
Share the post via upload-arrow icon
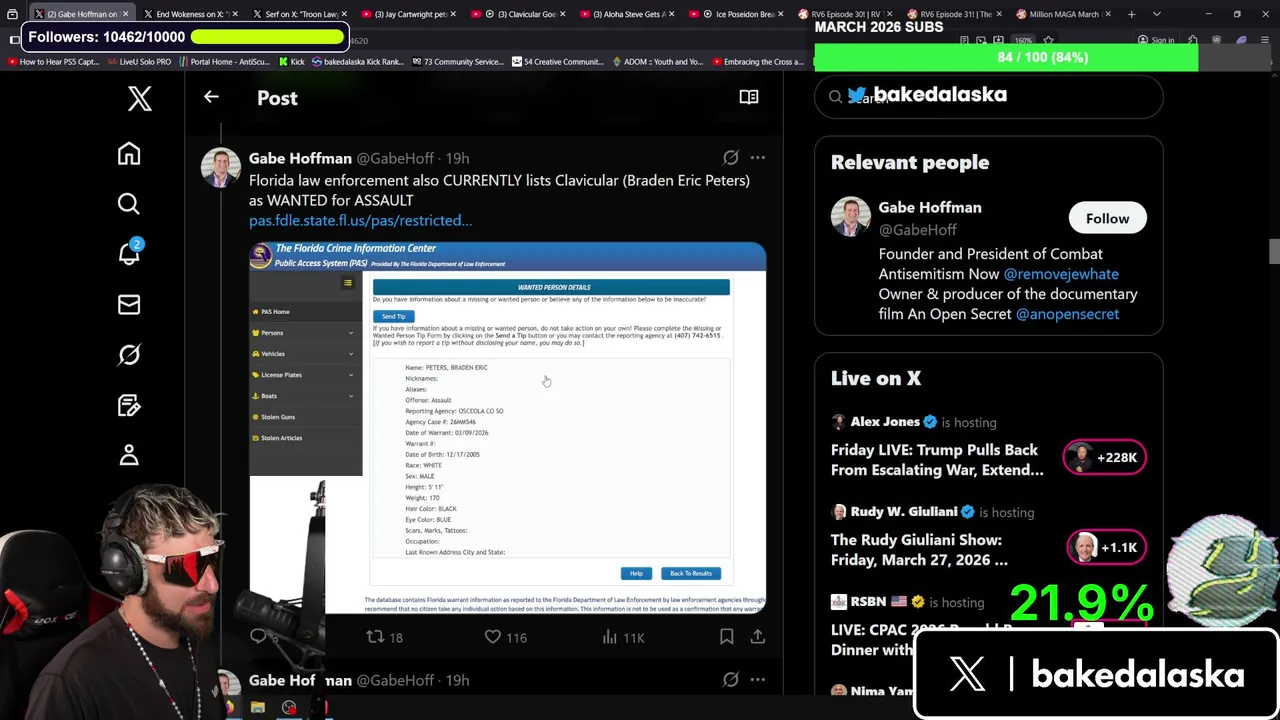pyautogui.click(x=758, y=637)
